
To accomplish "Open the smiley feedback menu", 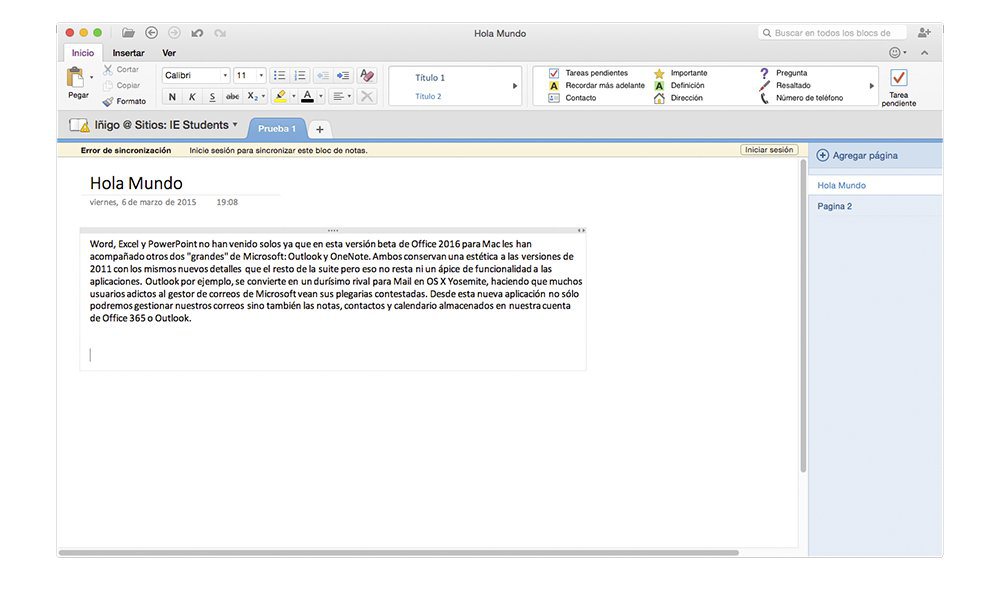I will click(x=897, y=53).
